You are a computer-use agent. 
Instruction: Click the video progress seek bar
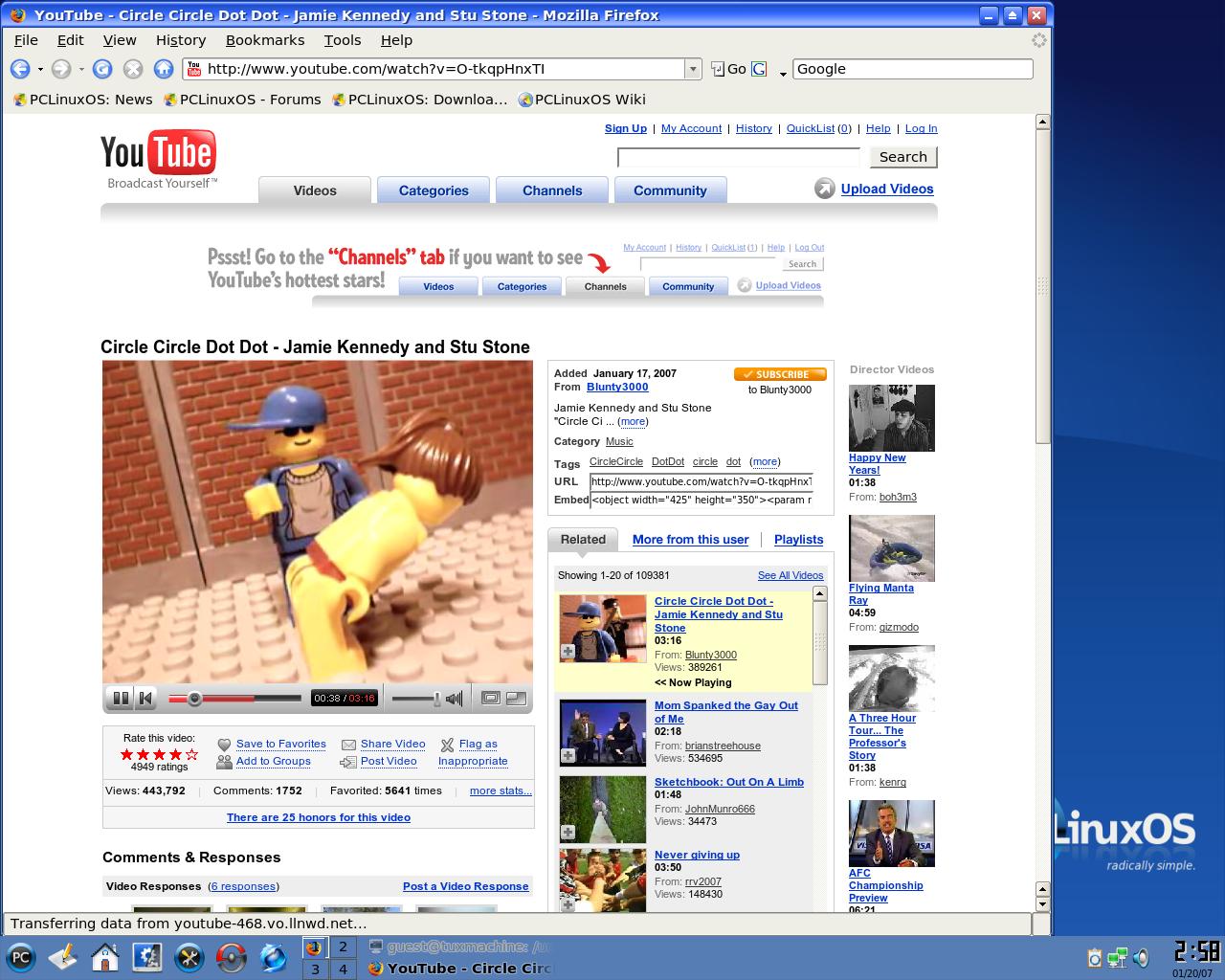point(234,699)
